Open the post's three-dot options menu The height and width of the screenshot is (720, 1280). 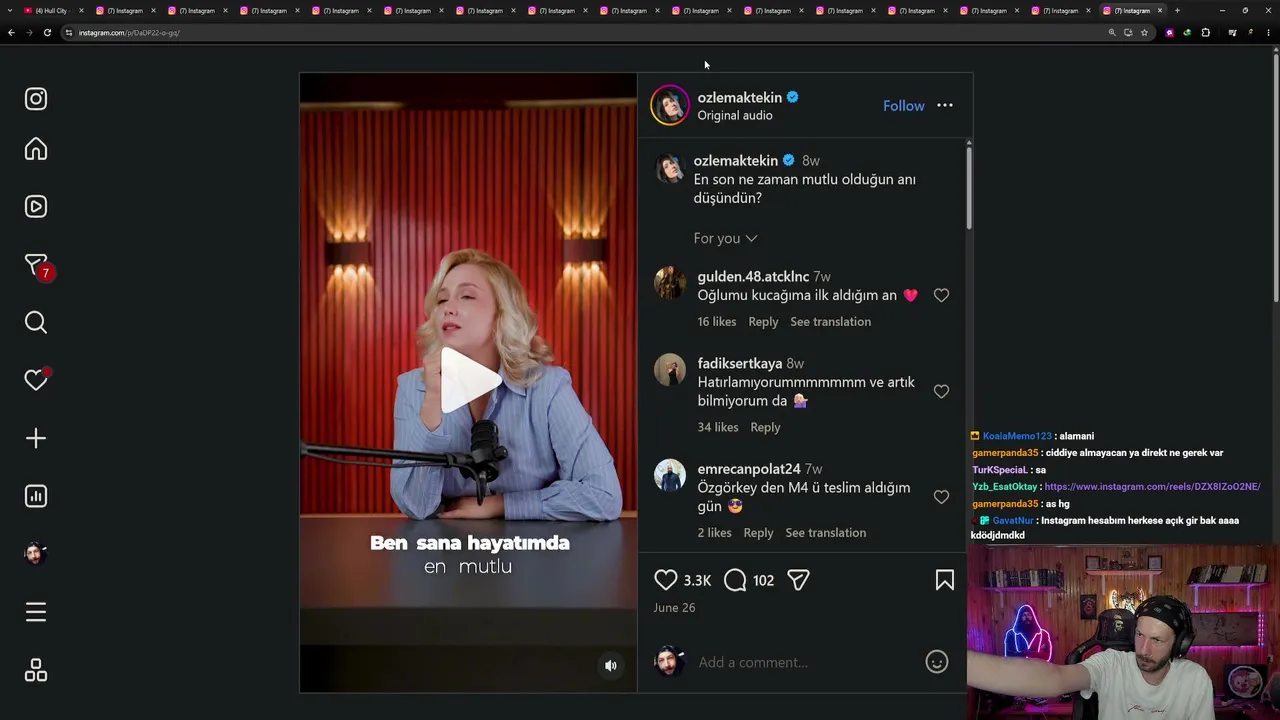pyautogui.click(x=945, y=106)
